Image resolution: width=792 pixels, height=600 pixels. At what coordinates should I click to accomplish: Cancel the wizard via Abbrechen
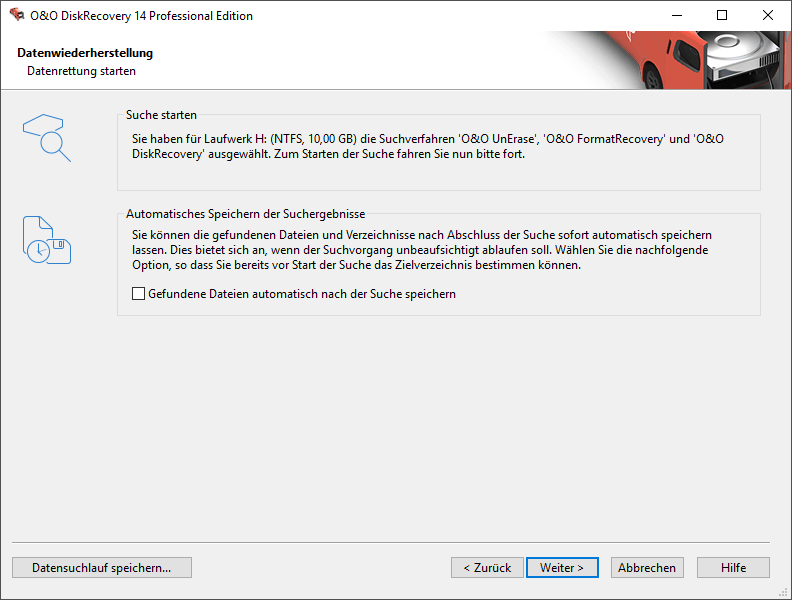647,568
